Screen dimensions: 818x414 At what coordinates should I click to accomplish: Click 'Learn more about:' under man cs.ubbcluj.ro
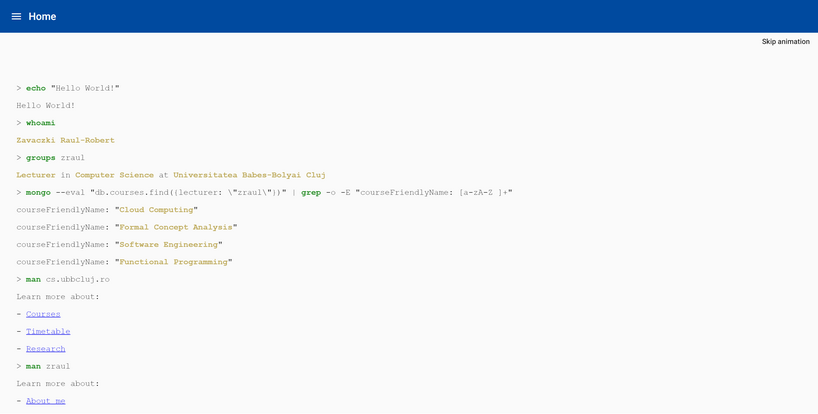click(x=58, y=297)
